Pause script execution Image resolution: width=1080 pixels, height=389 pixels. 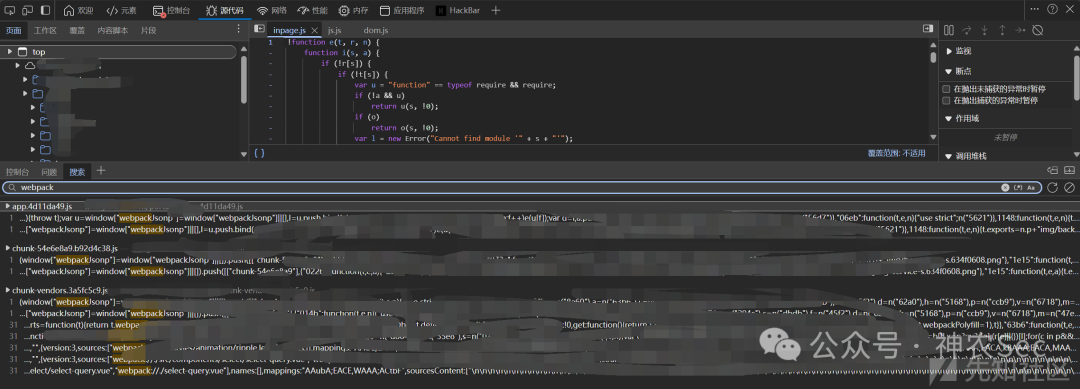click(949, 30)
